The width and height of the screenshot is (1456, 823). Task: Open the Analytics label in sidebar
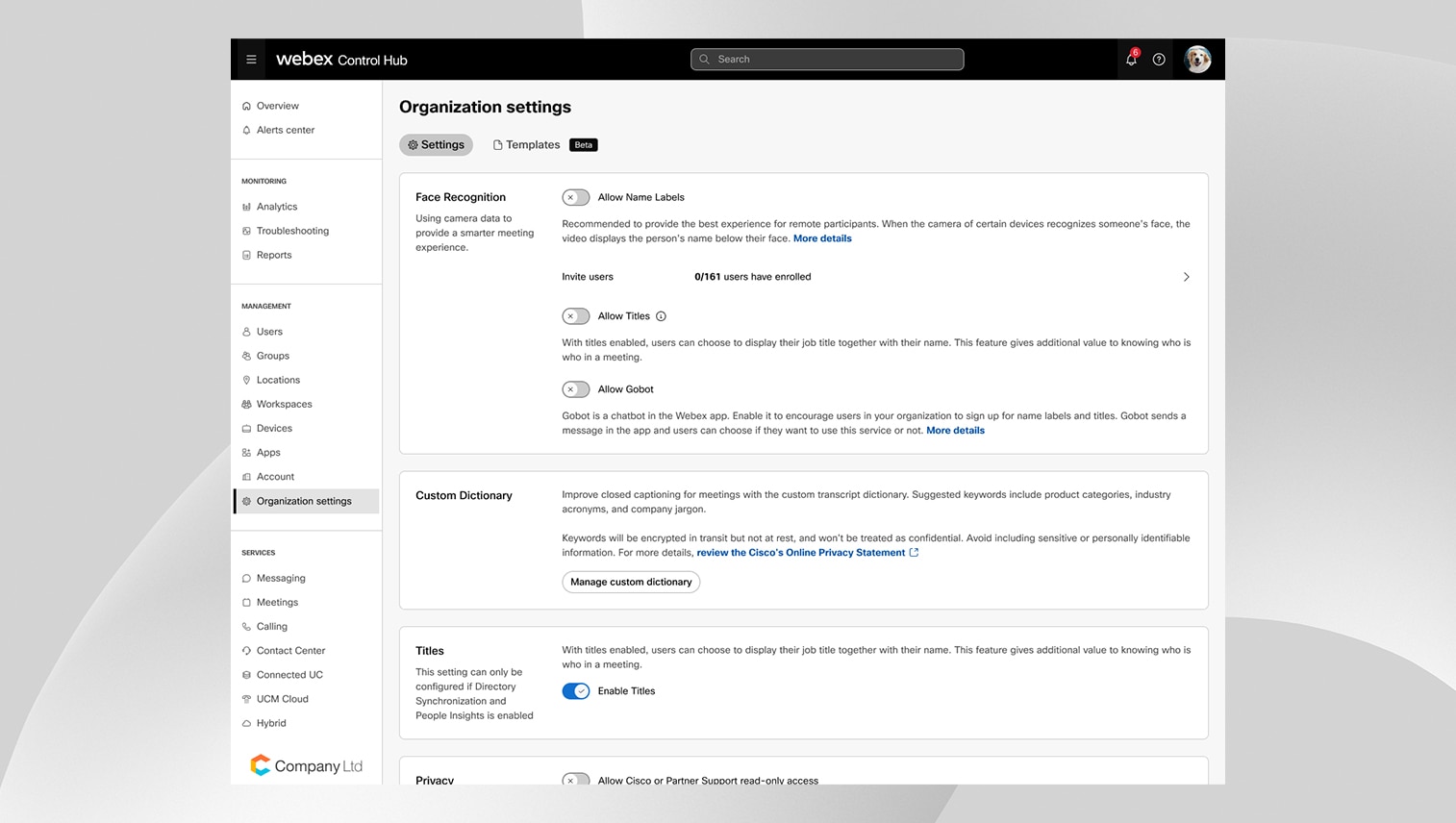click(277, 207)
